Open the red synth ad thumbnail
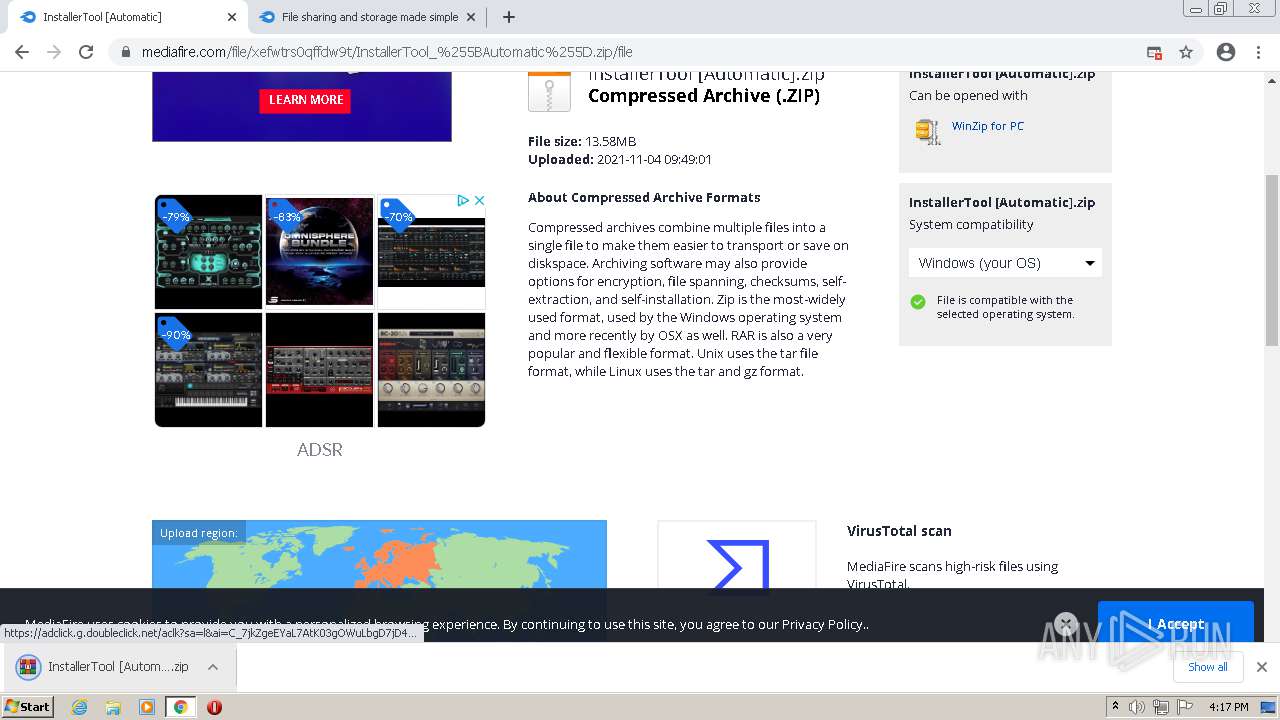The image size is (1280, 720). (319, 370)
